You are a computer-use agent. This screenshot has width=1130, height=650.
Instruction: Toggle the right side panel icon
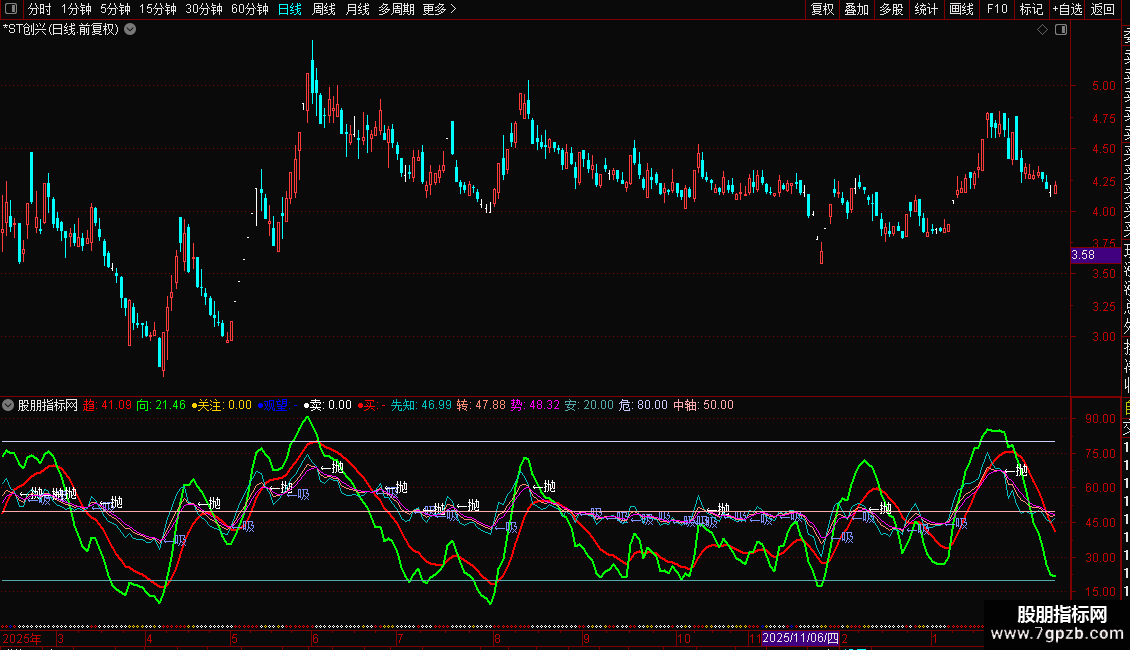[1061, 29]
